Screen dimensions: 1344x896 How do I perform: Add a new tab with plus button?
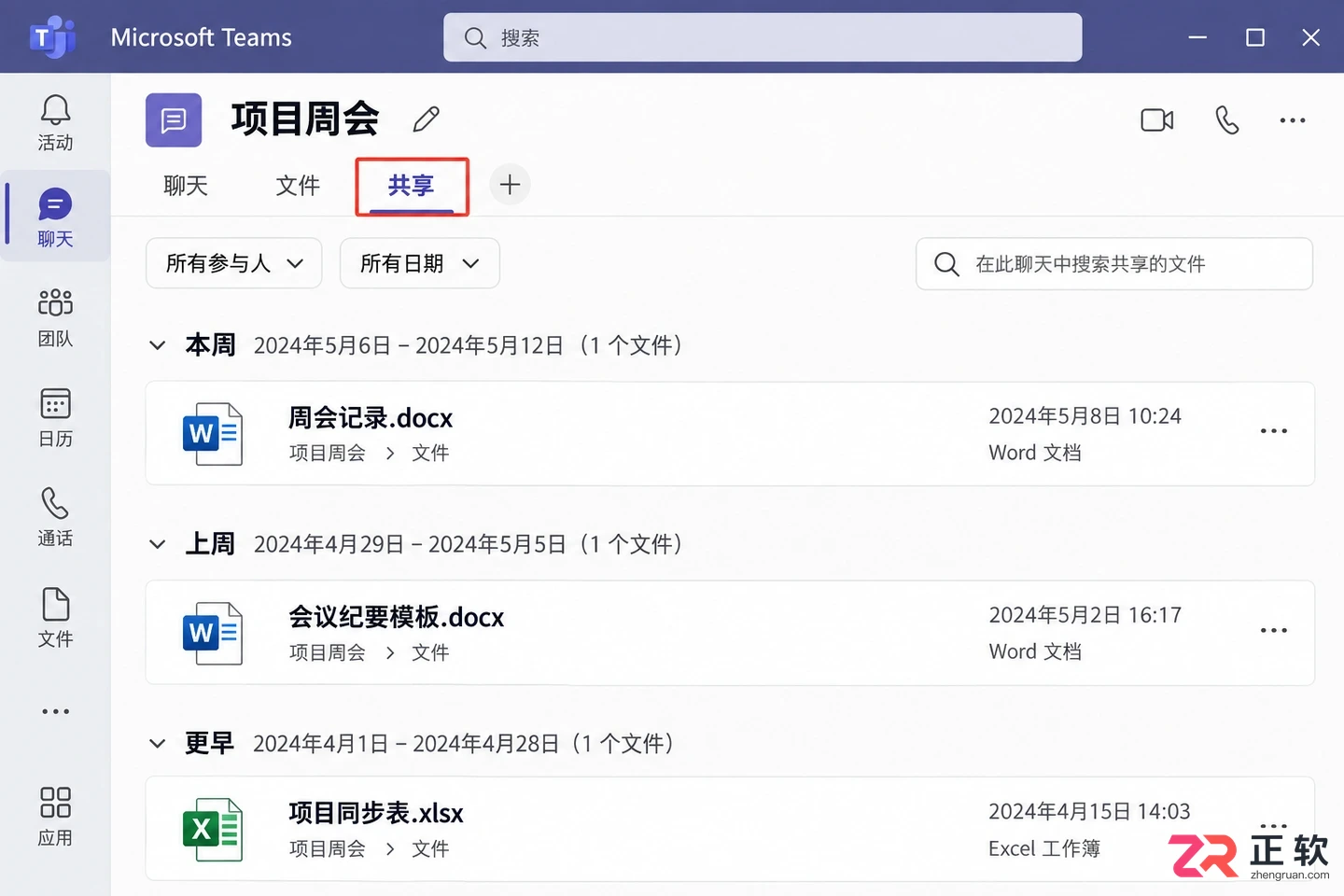click(x=510, y=185)
